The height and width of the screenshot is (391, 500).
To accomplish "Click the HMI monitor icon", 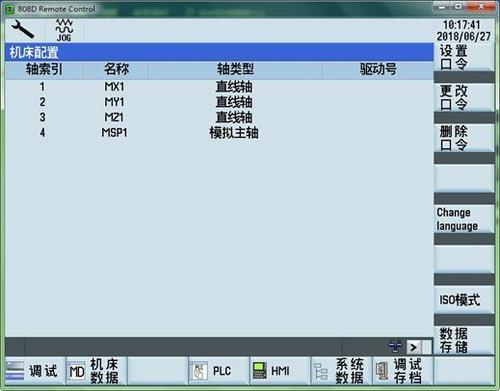I will coord(260,371).
